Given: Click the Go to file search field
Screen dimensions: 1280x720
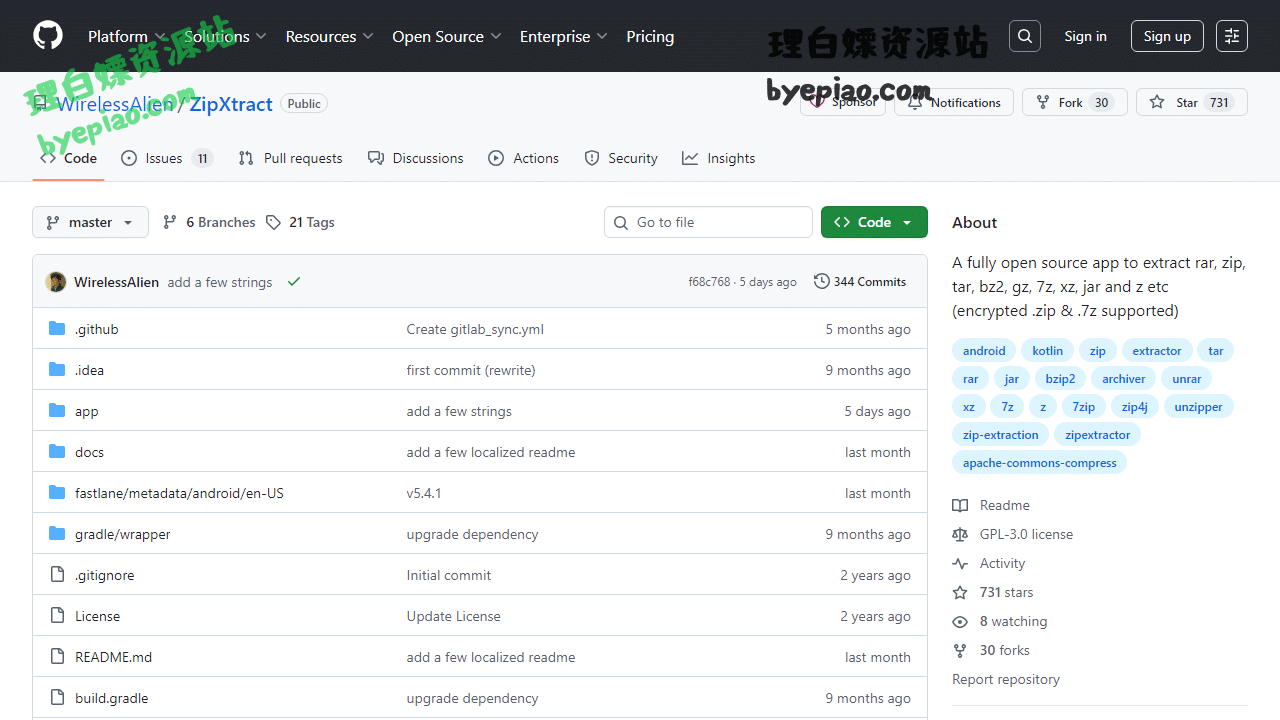Looking at the screenshot, I should click(708, 222).
